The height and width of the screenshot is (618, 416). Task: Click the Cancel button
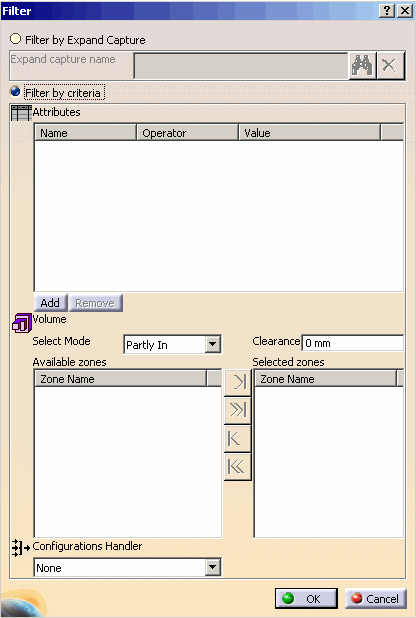click(x=376, y=599)
